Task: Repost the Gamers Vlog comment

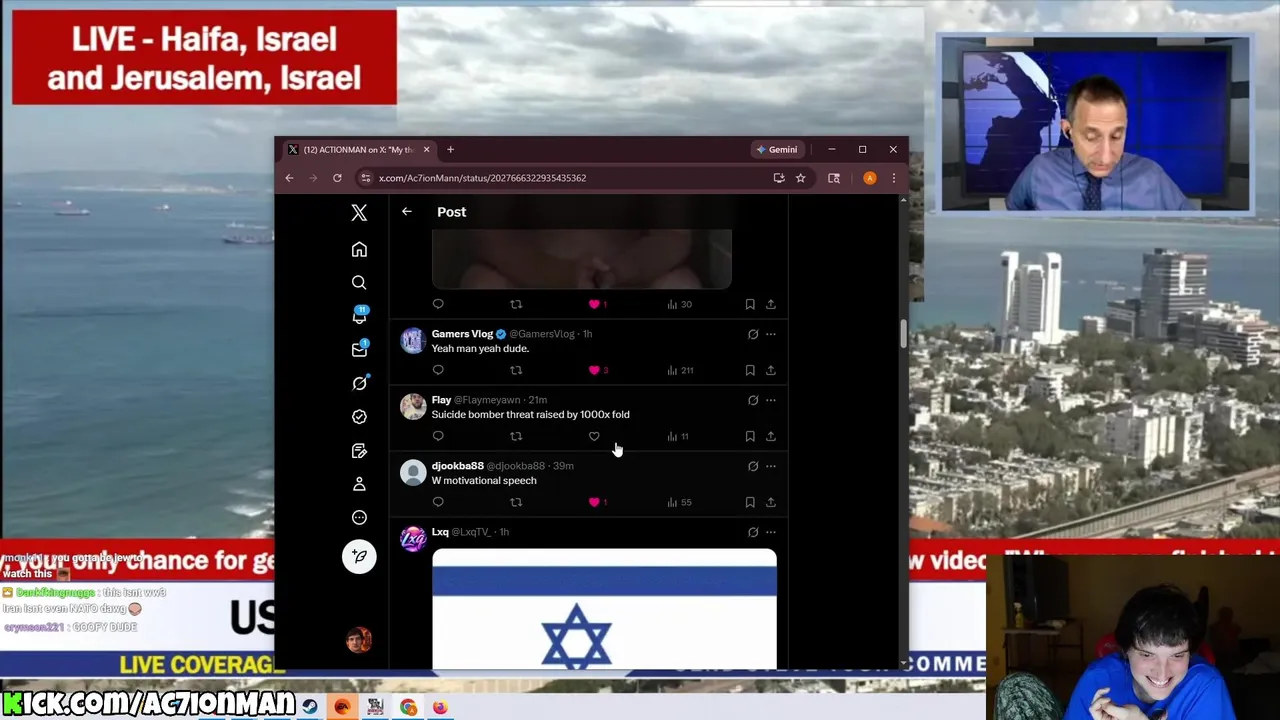Action: coord(516,370)
